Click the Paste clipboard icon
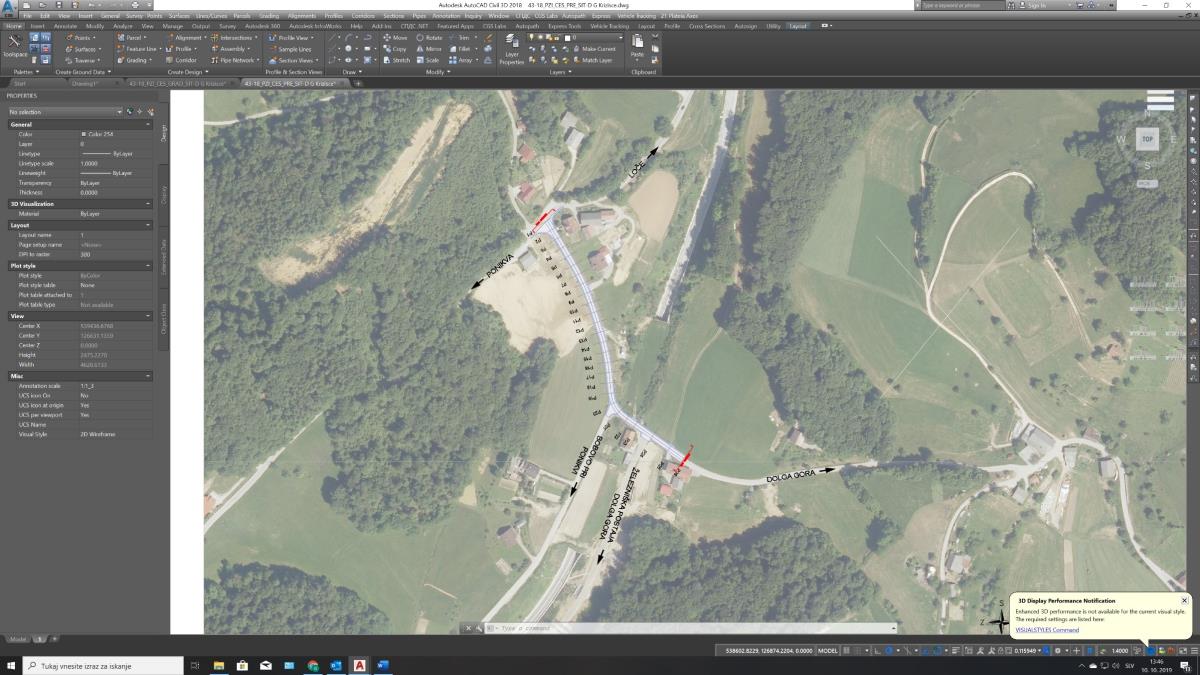This screenshot has height=675, width=1200. tap(637, 46)
